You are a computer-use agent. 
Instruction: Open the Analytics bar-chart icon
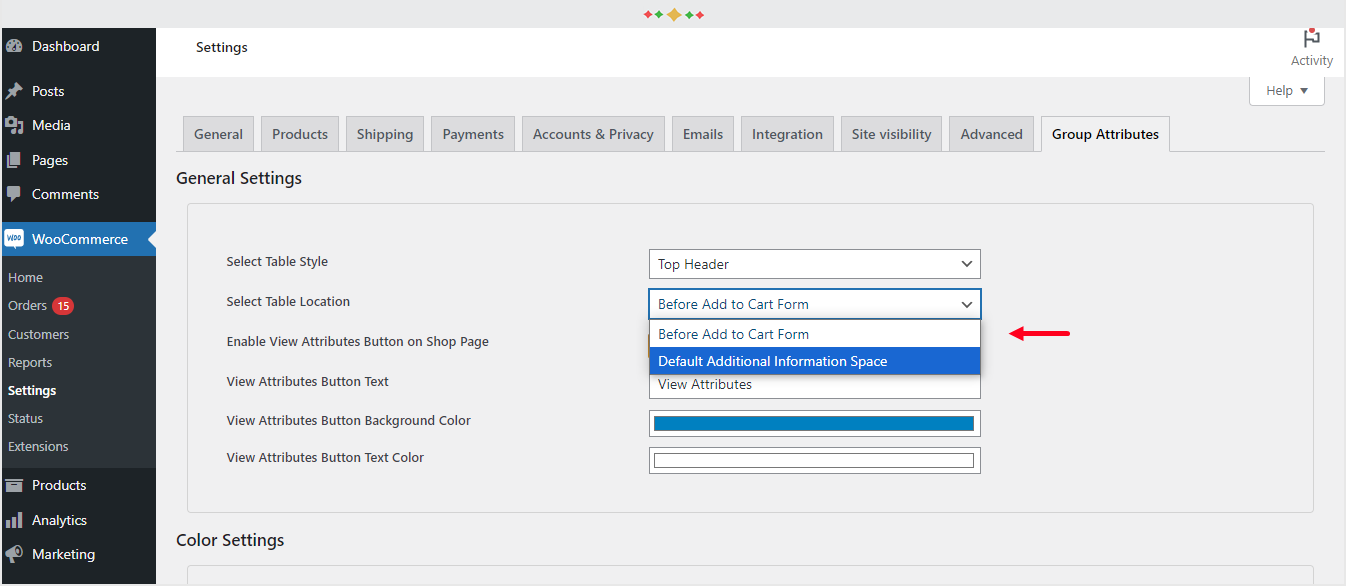[x=15, y=519]
